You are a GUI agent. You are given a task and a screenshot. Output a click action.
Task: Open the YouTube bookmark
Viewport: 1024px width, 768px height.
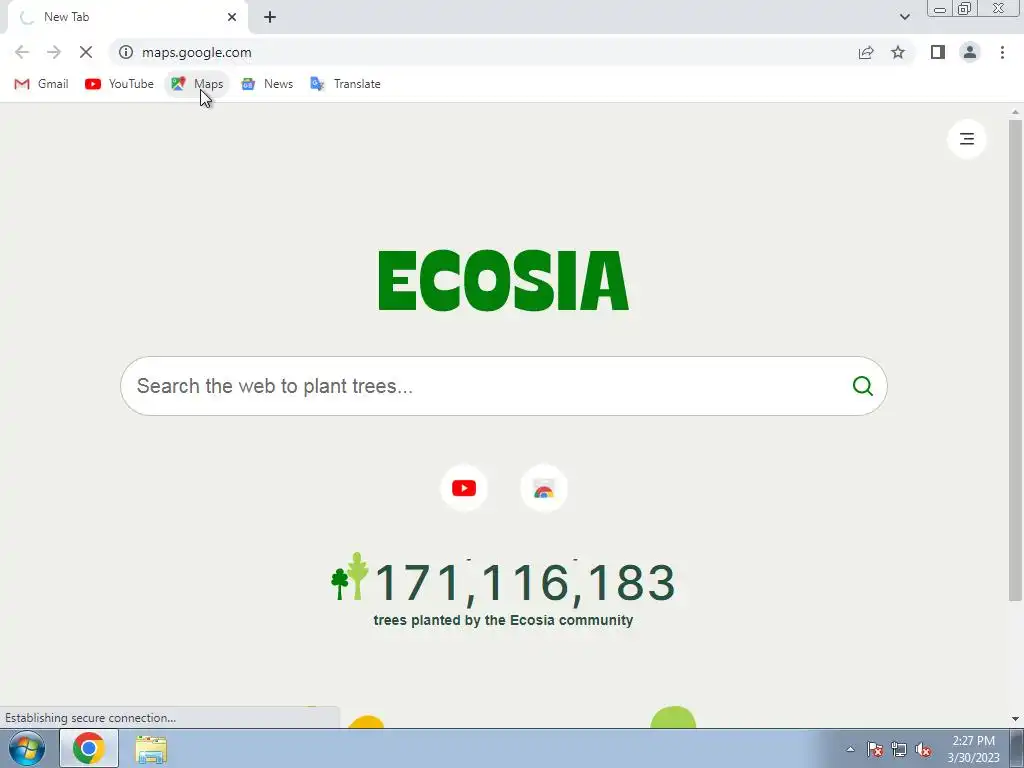[x=119, y=84]
